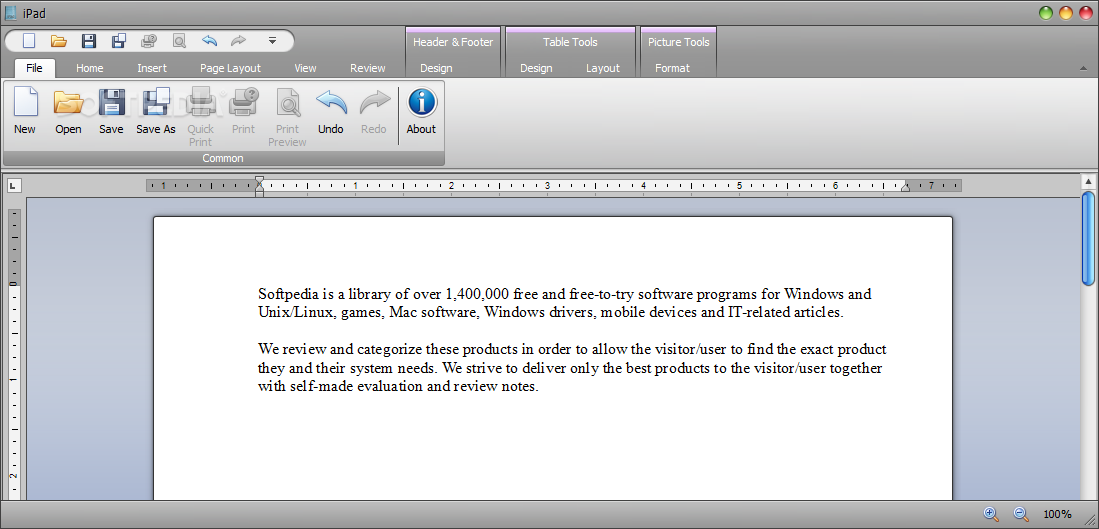Click the Quick Print icon in quick access toolbar
Viewport: 1099px width, 529px height.
click(149, 41)
